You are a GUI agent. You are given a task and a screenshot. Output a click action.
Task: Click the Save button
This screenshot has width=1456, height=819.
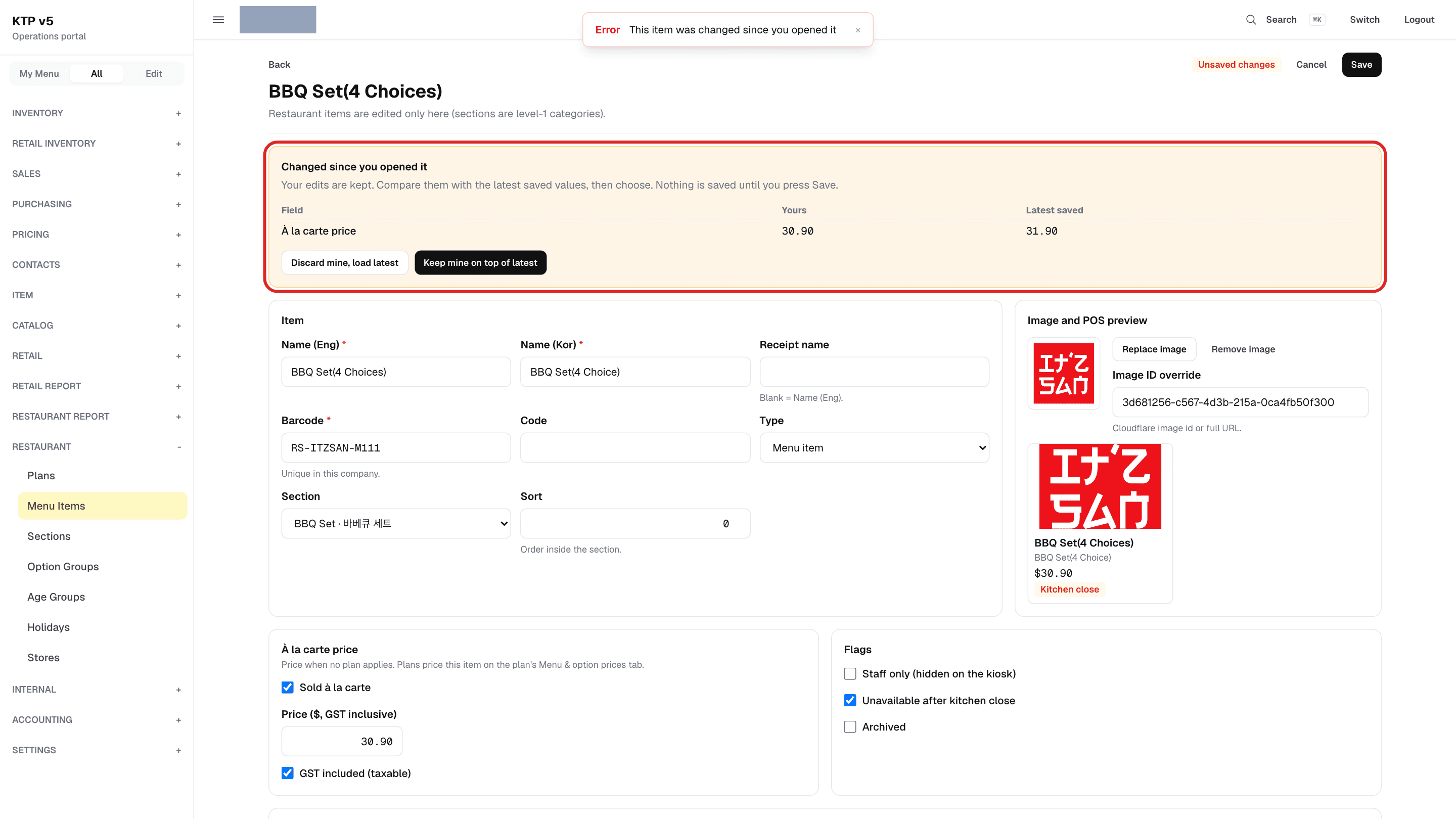click(x=1361, y=64)
